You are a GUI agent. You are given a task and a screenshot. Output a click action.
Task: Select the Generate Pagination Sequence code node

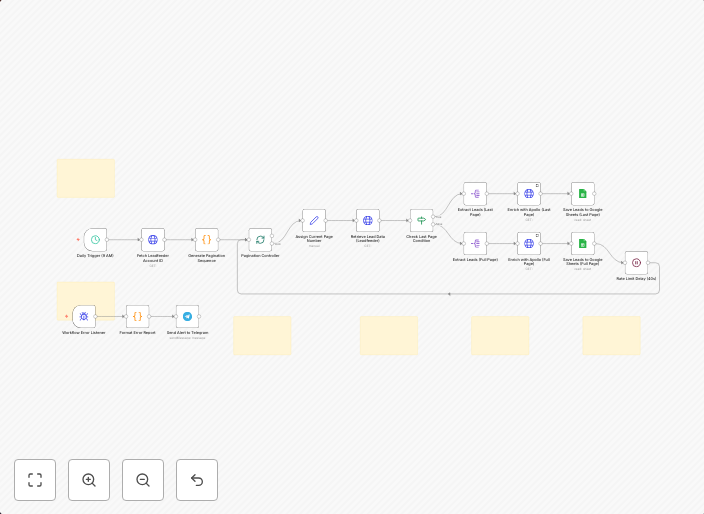(x=207, y=240)
